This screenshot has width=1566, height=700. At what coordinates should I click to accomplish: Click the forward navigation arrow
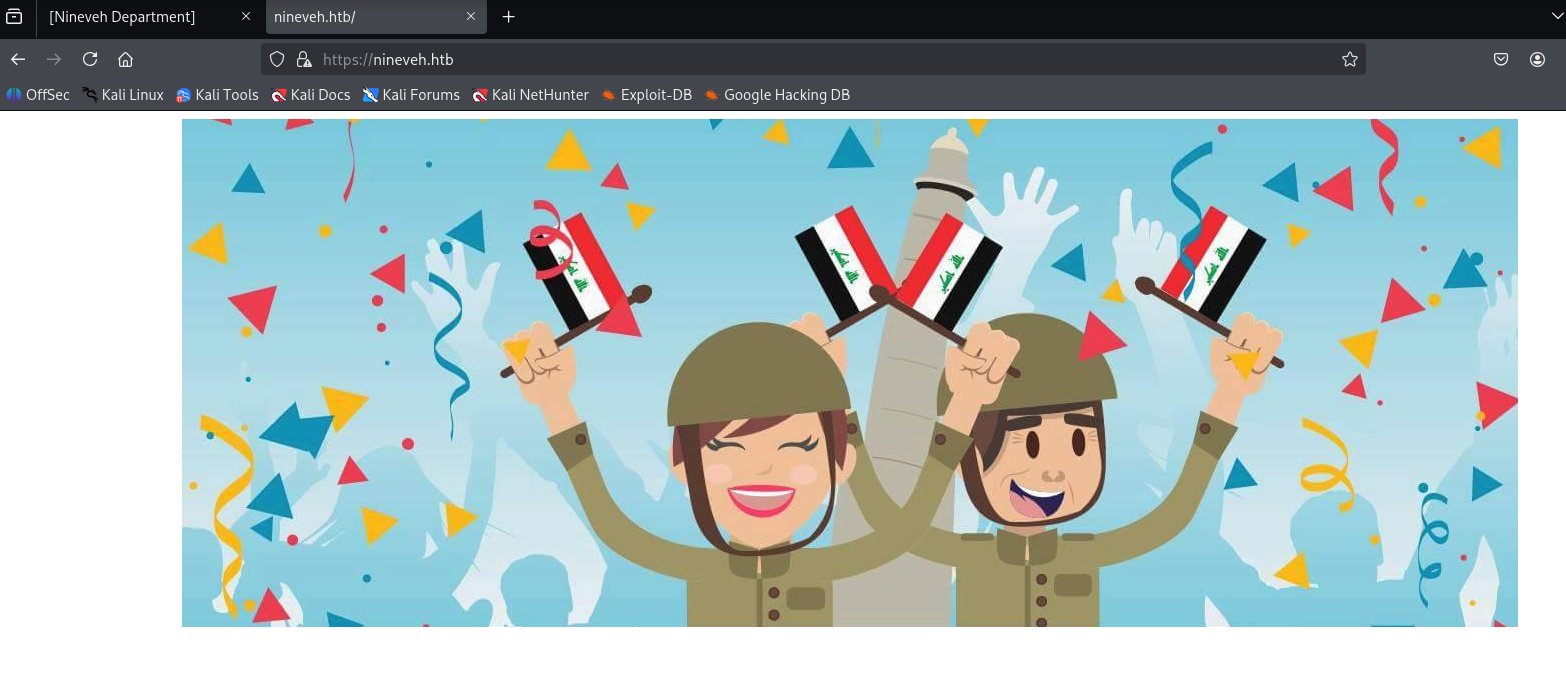[54, 59]
